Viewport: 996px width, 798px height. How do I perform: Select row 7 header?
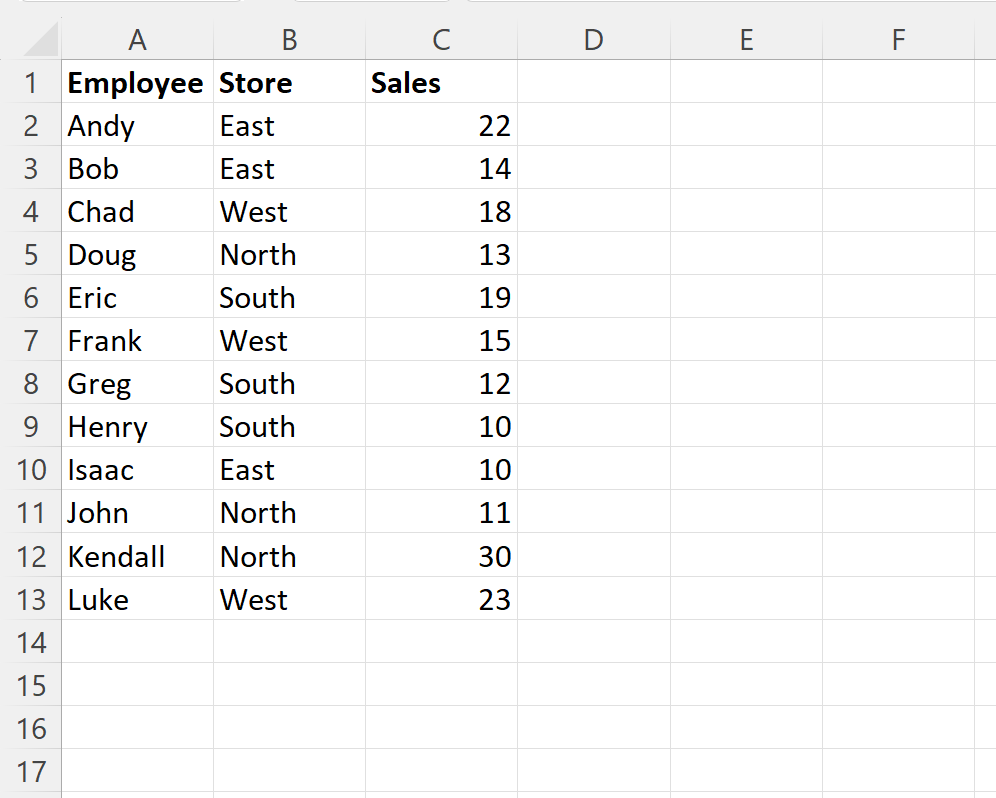[x=31, y=341]
